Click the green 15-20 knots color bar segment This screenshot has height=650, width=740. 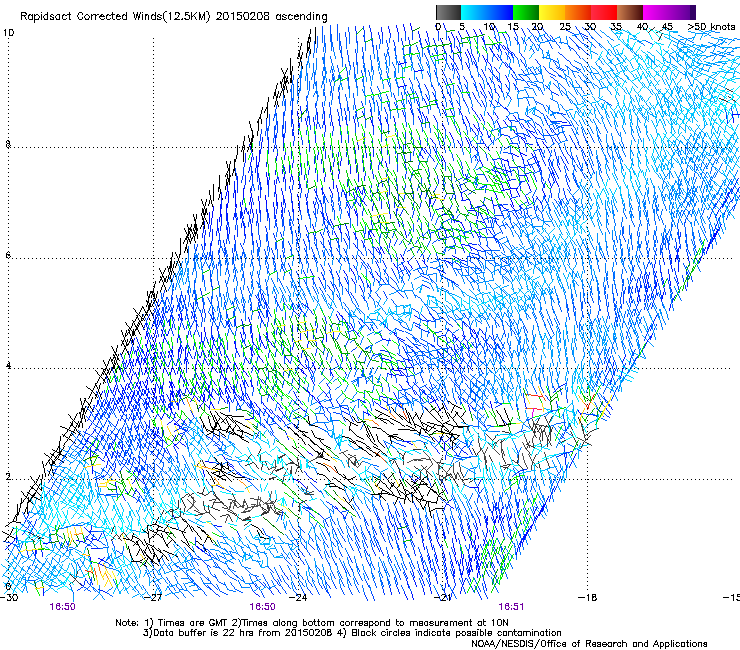(526, 12)
